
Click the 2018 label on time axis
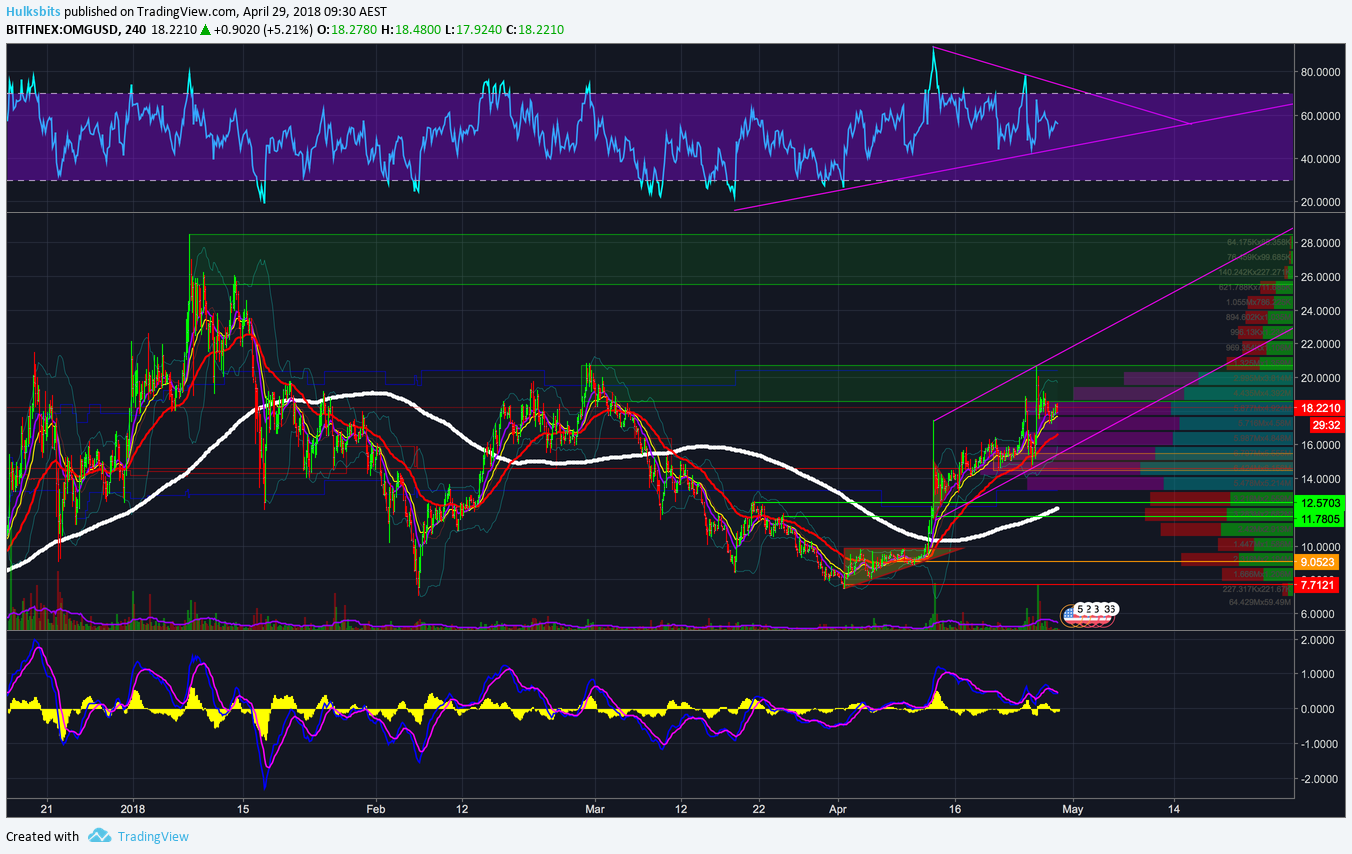point(132,808)
